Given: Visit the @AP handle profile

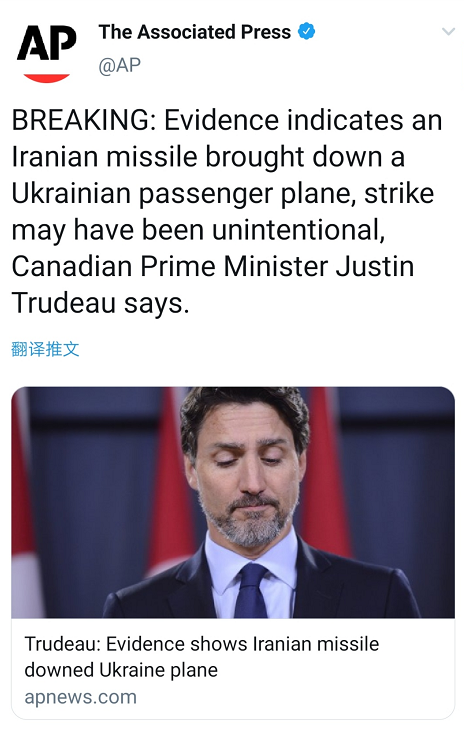Looking at the screenshot, I should click(119, 65).
